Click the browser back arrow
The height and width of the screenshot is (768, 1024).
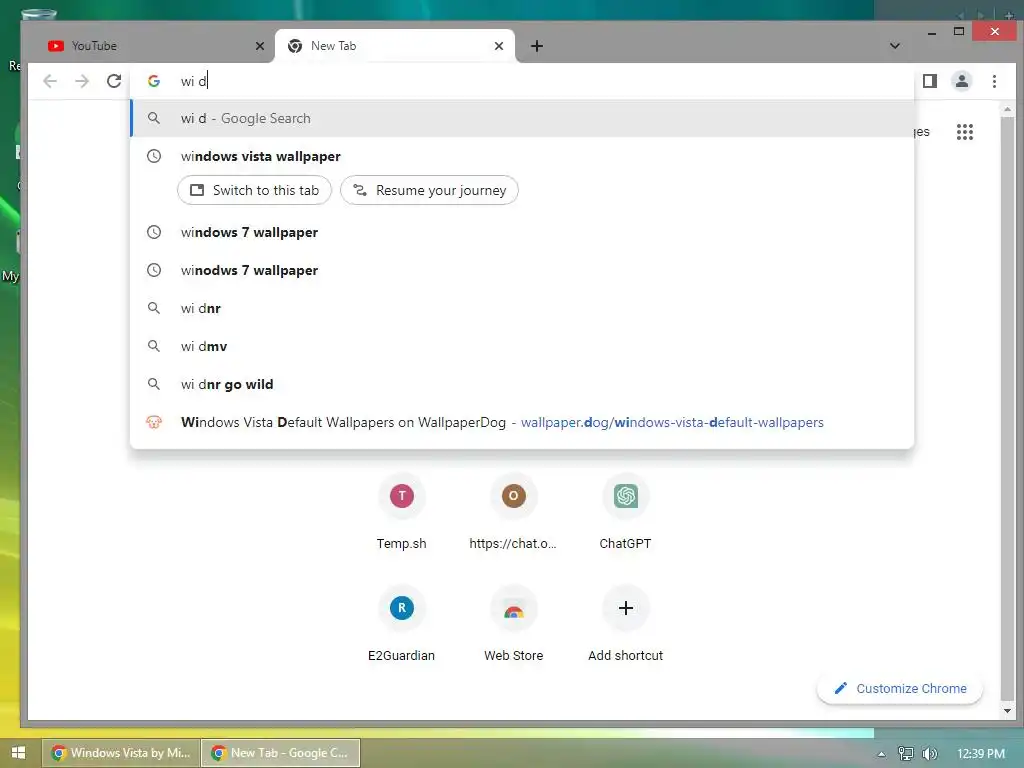click(x=50, y=81)
